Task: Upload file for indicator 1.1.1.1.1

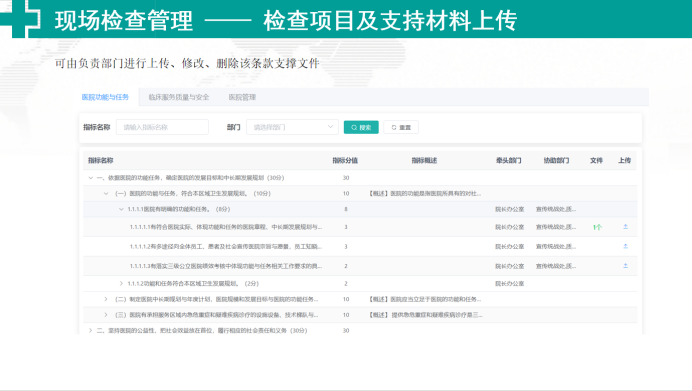Action: click(625, 227)
